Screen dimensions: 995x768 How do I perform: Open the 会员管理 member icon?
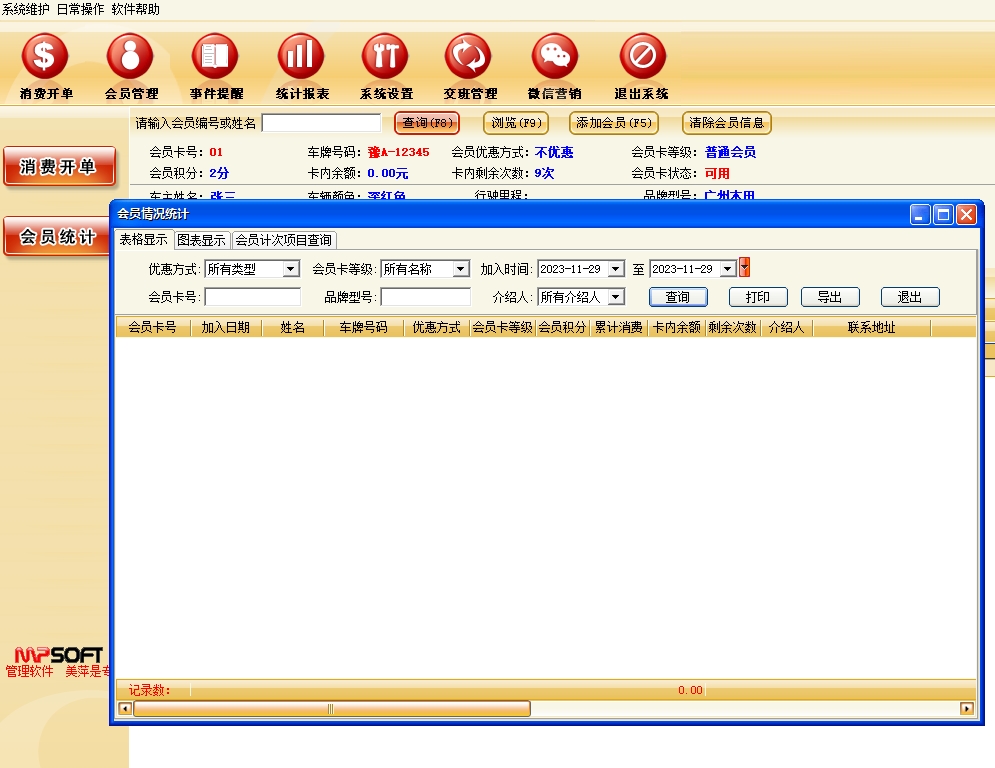[x=131, y=57]
